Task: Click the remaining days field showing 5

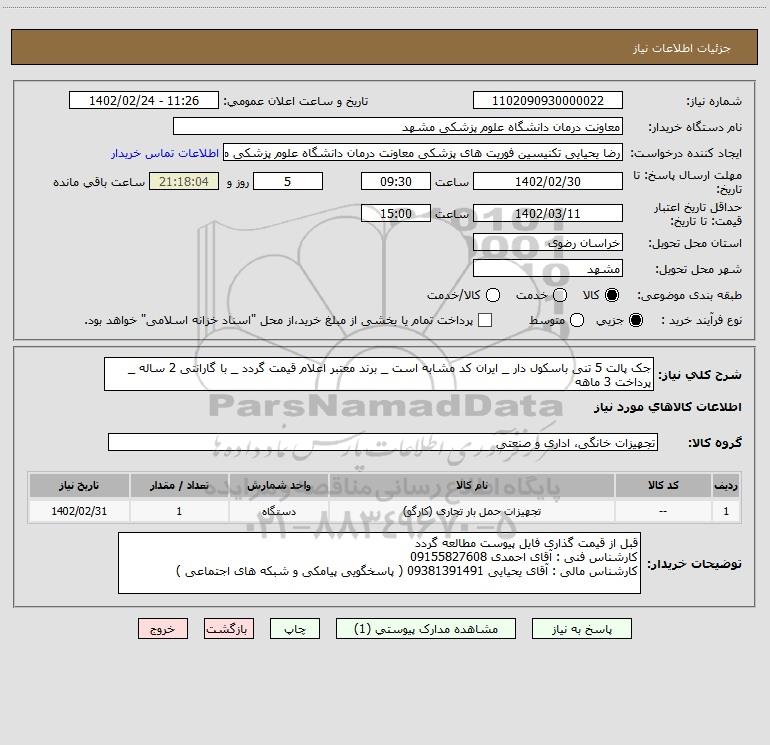Action: 288,181
